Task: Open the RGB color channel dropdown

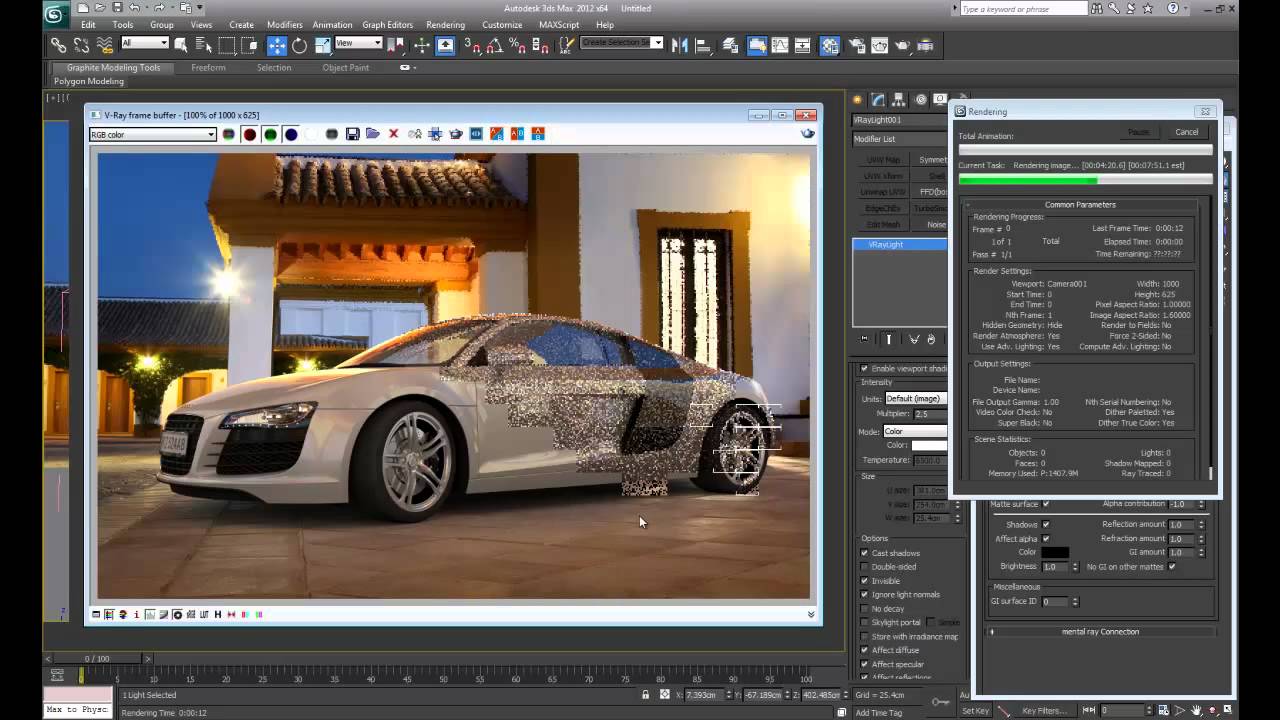Action: coord(210,134)
